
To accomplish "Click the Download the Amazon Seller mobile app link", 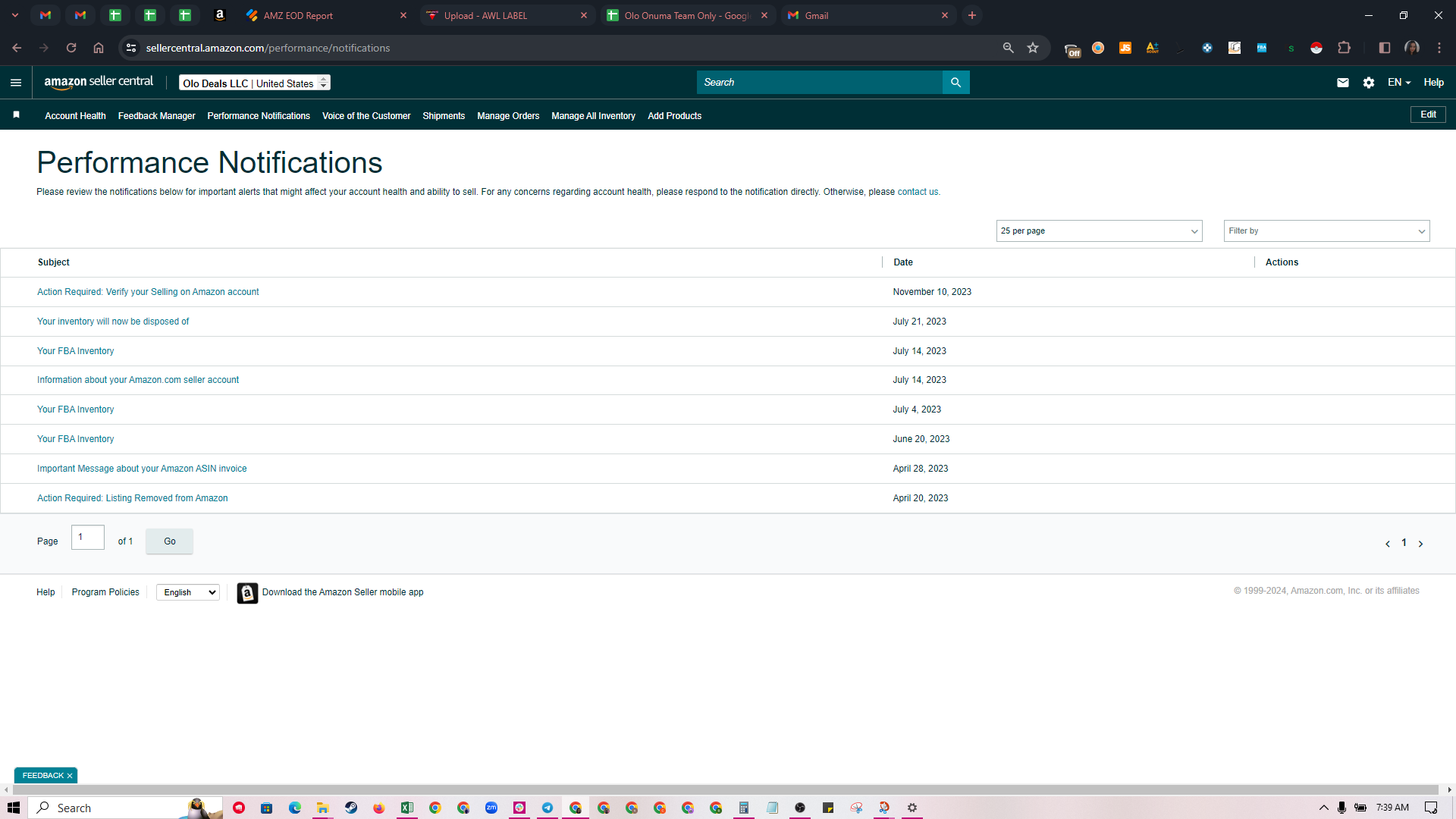I will (343, 592).
